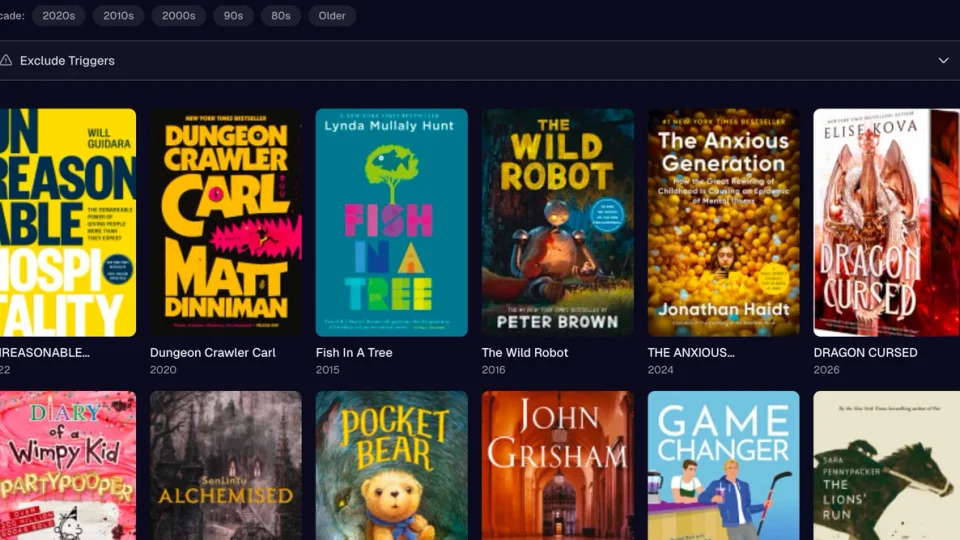Open the Pocket Bear book cover
The height and width of the screenshot is (540, 960).
click(392, 465)
